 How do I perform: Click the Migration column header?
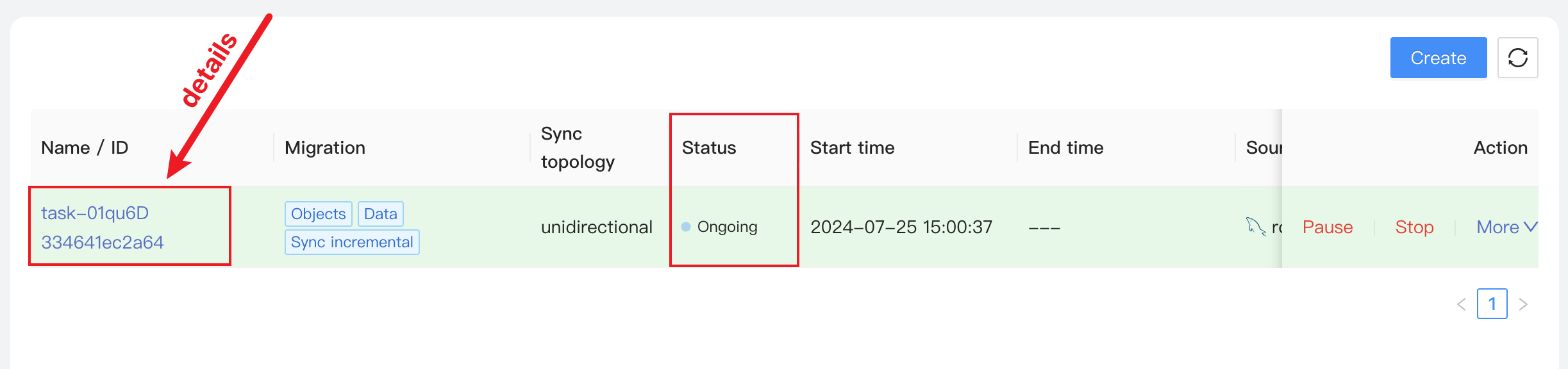tap(325, 147)
